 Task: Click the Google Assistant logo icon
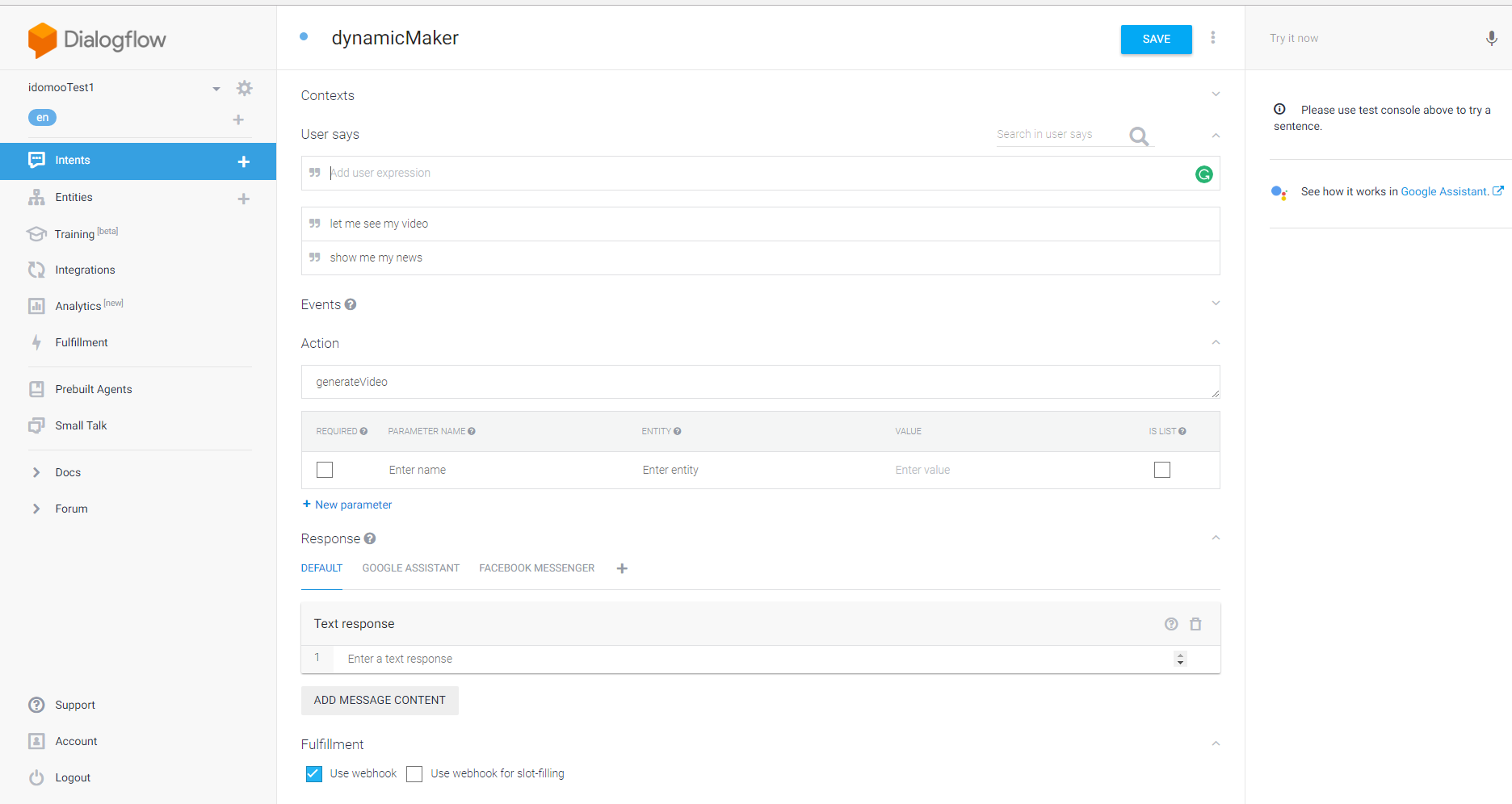pos(1279,192)
